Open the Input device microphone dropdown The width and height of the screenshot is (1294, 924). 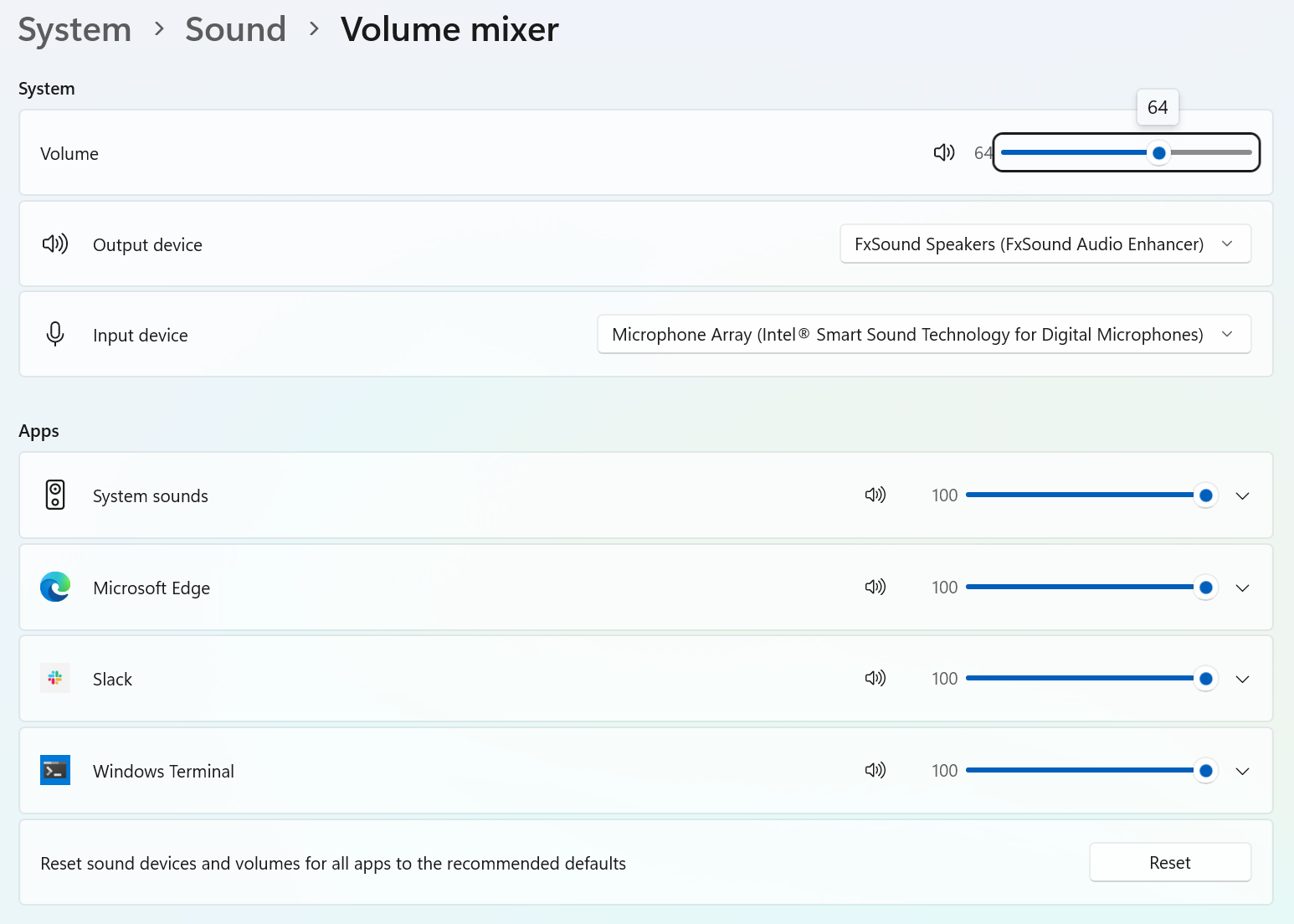tap(924, 334)
